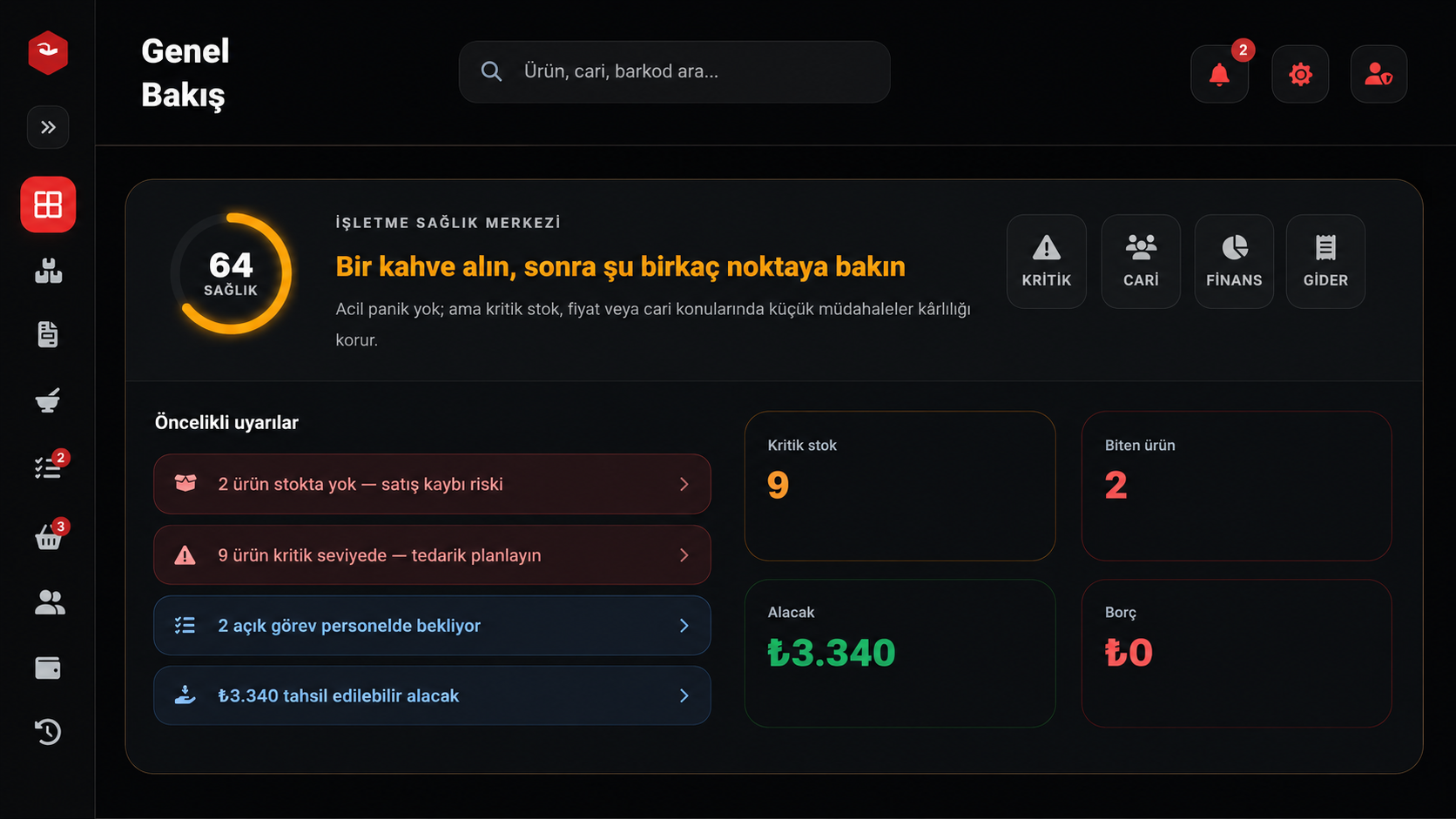Open alert '₺3.340 tahsil edilebilir alacak'
Screen dimensions: 1456x819
coord(432,695)
